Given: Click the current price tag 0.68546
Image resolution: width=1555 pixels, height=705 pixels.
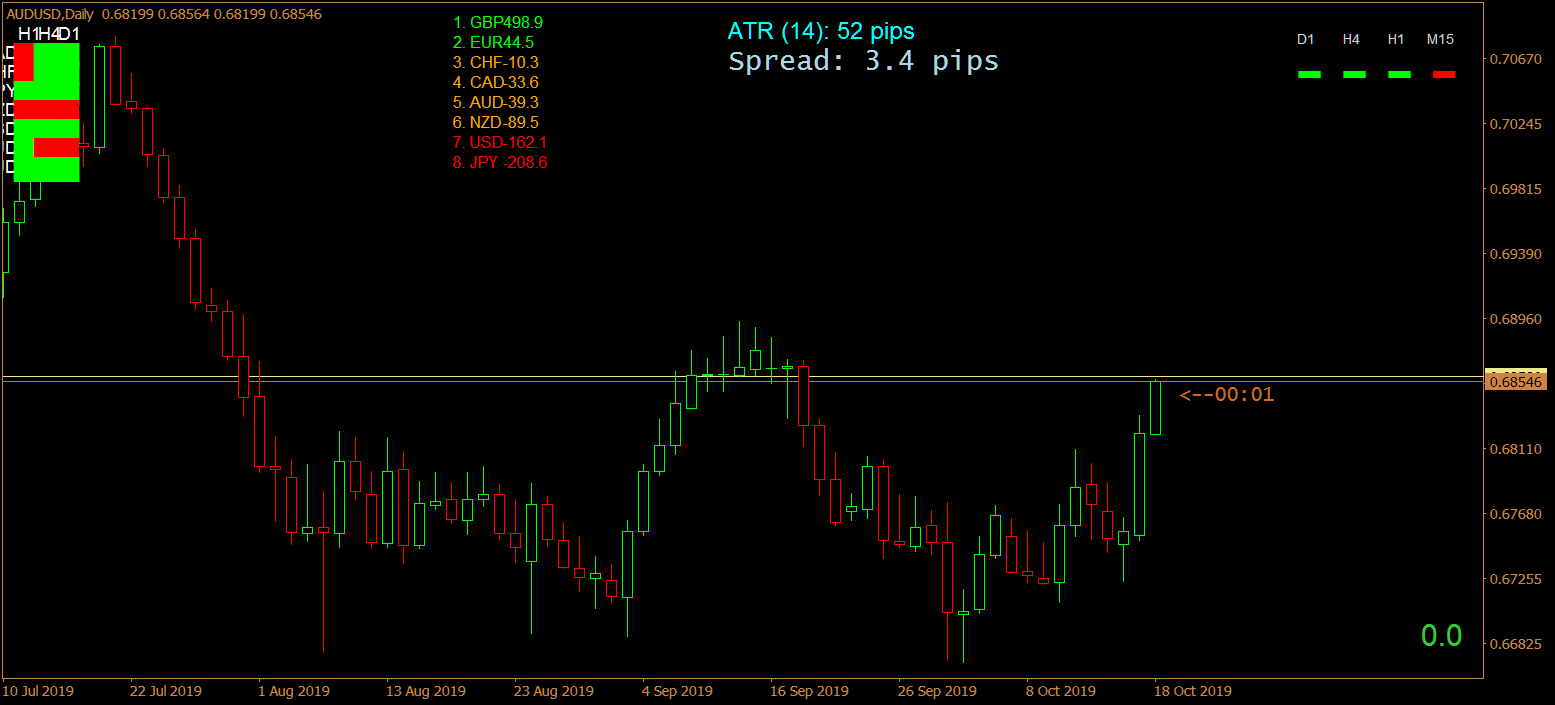Looking at the screenshot, I should (x=1517, y=381).
